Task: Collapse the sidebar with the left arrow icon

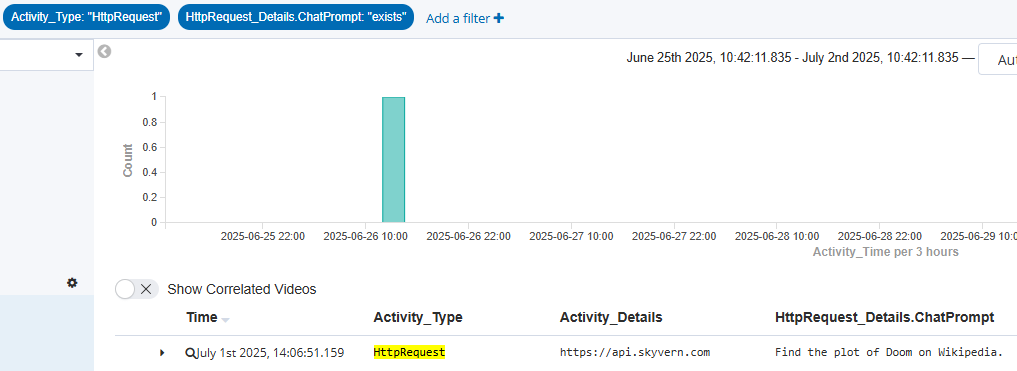Action: click(104, 51)
